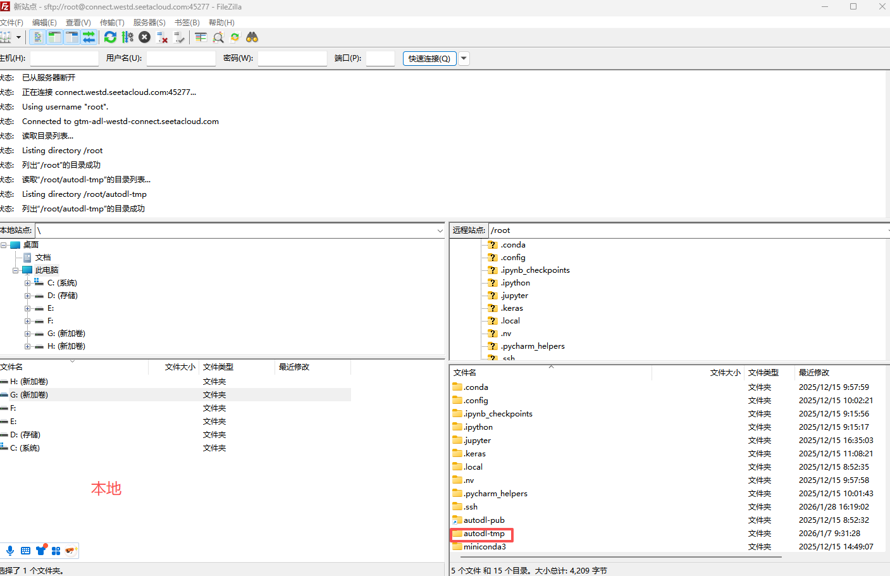Collapse the 此电脑 tree node

(x=15, y=270)
